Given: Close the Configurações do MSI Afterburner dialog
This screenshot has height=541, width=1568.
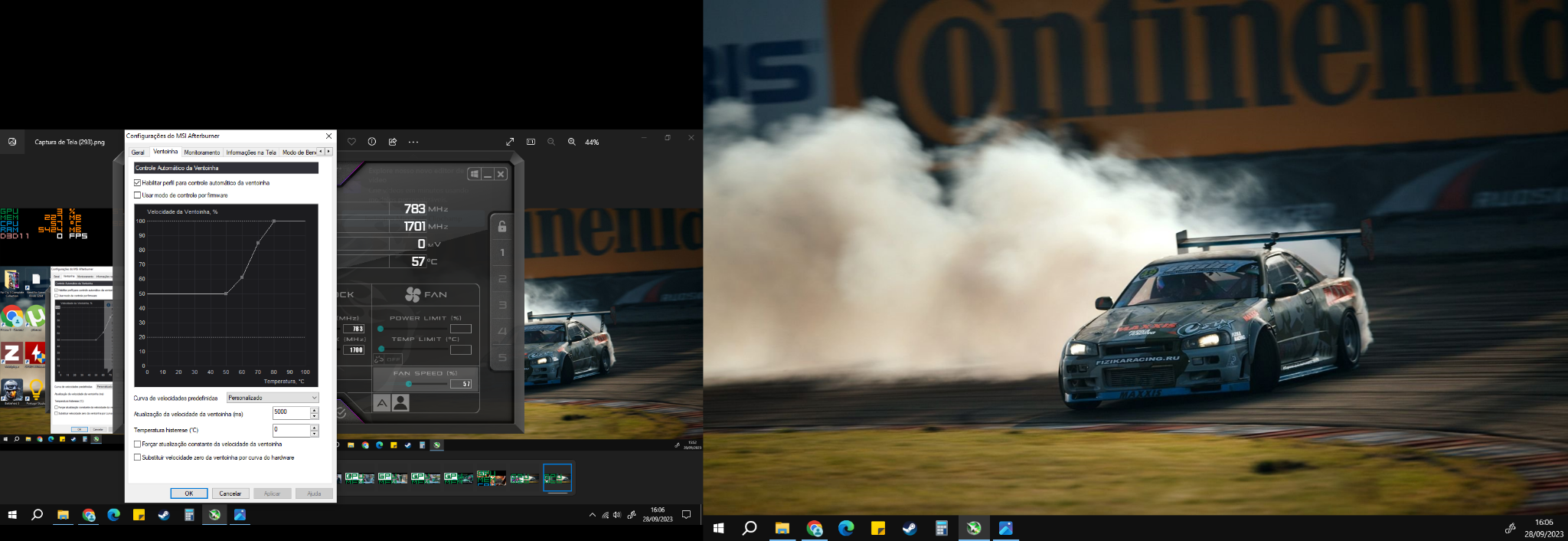Looking at the screenshot, I should [329, 136].
